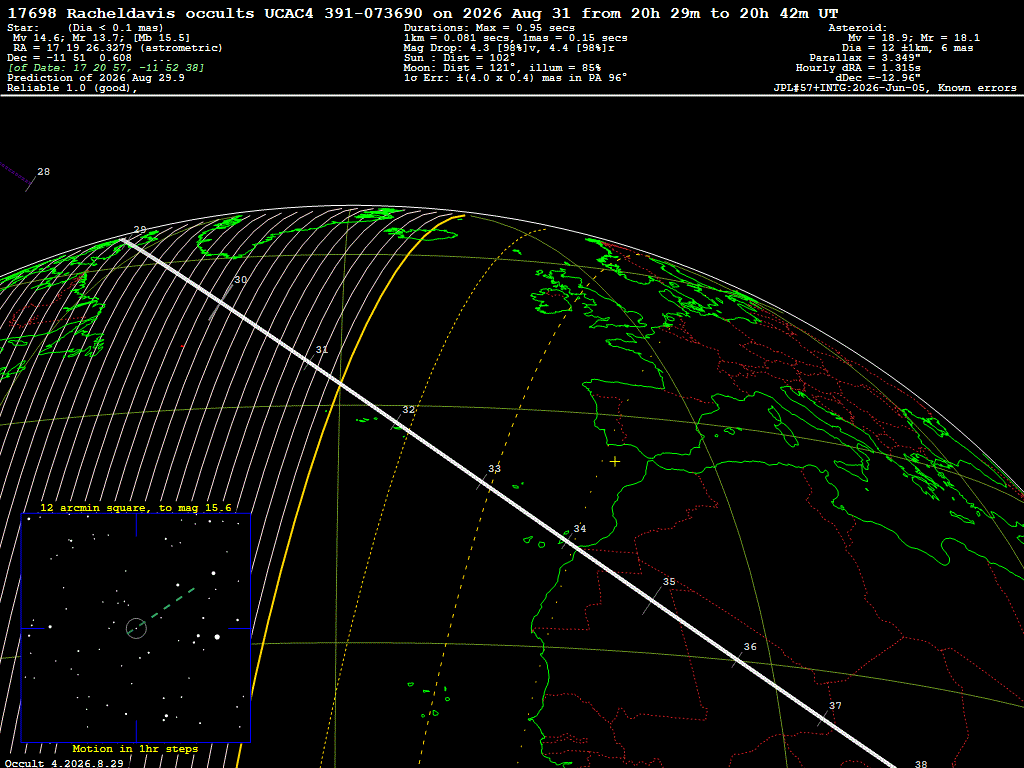Click time tick labeled 28 at upper left
1024x768 pixels.
43,172
